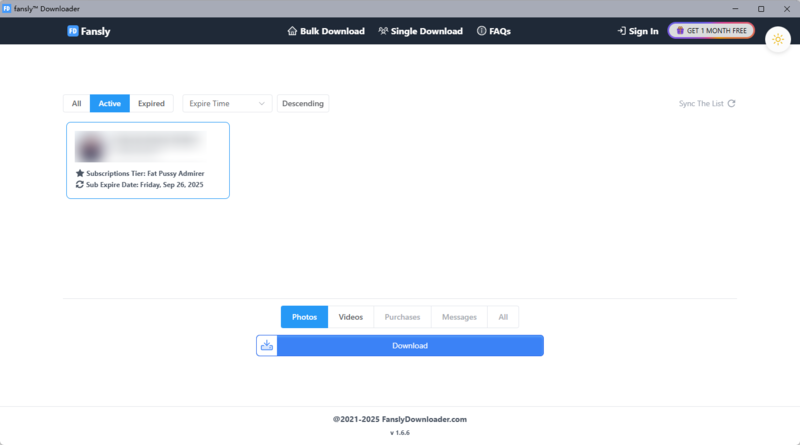Click Sub Expire Date Friday, Sep 26, 2025
The width and height of the screenshot is (800, 445).
(x=144, y=184)
